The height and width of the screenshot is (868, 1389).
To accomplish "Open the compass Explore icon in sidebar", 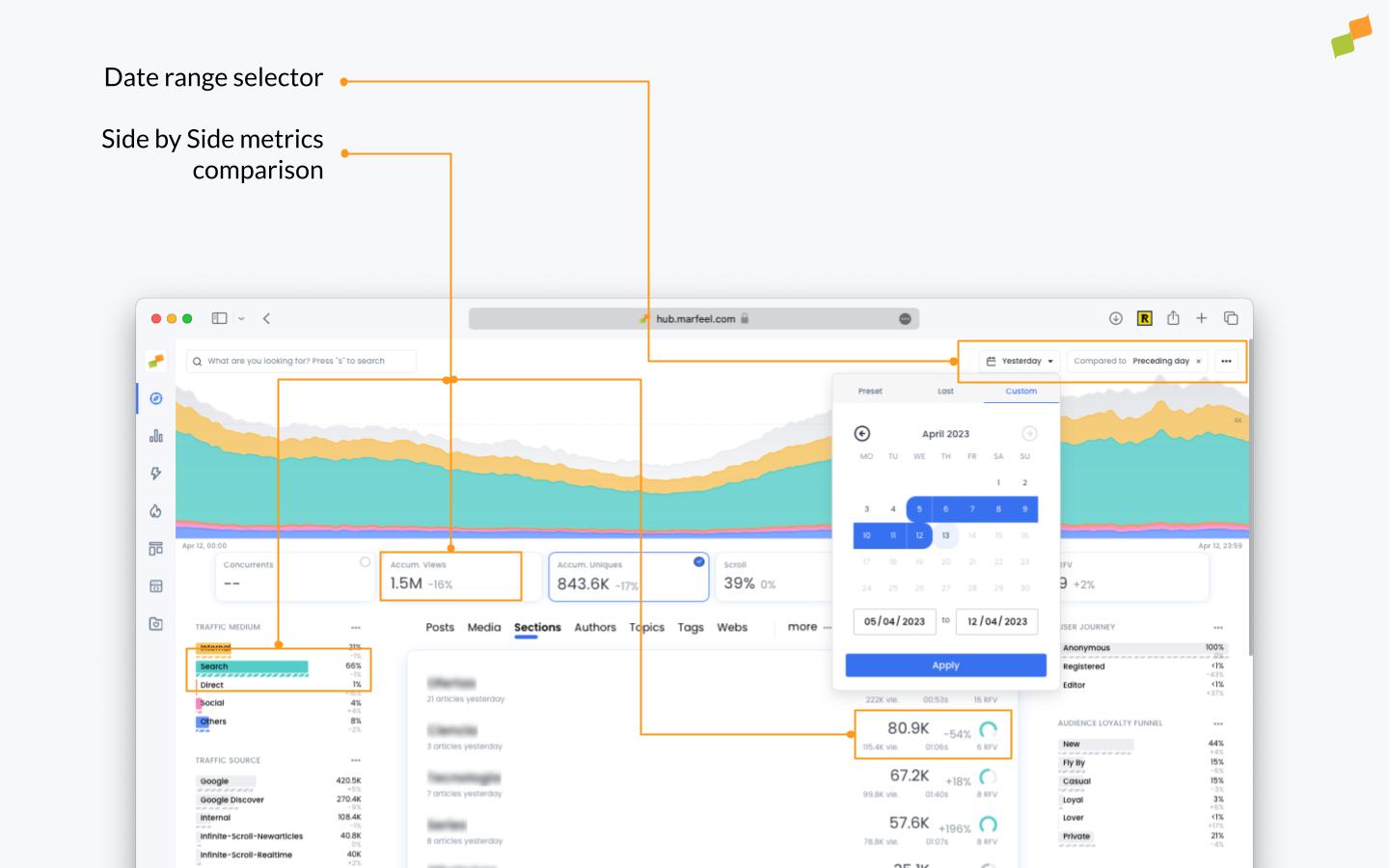I will coord(156,398).
